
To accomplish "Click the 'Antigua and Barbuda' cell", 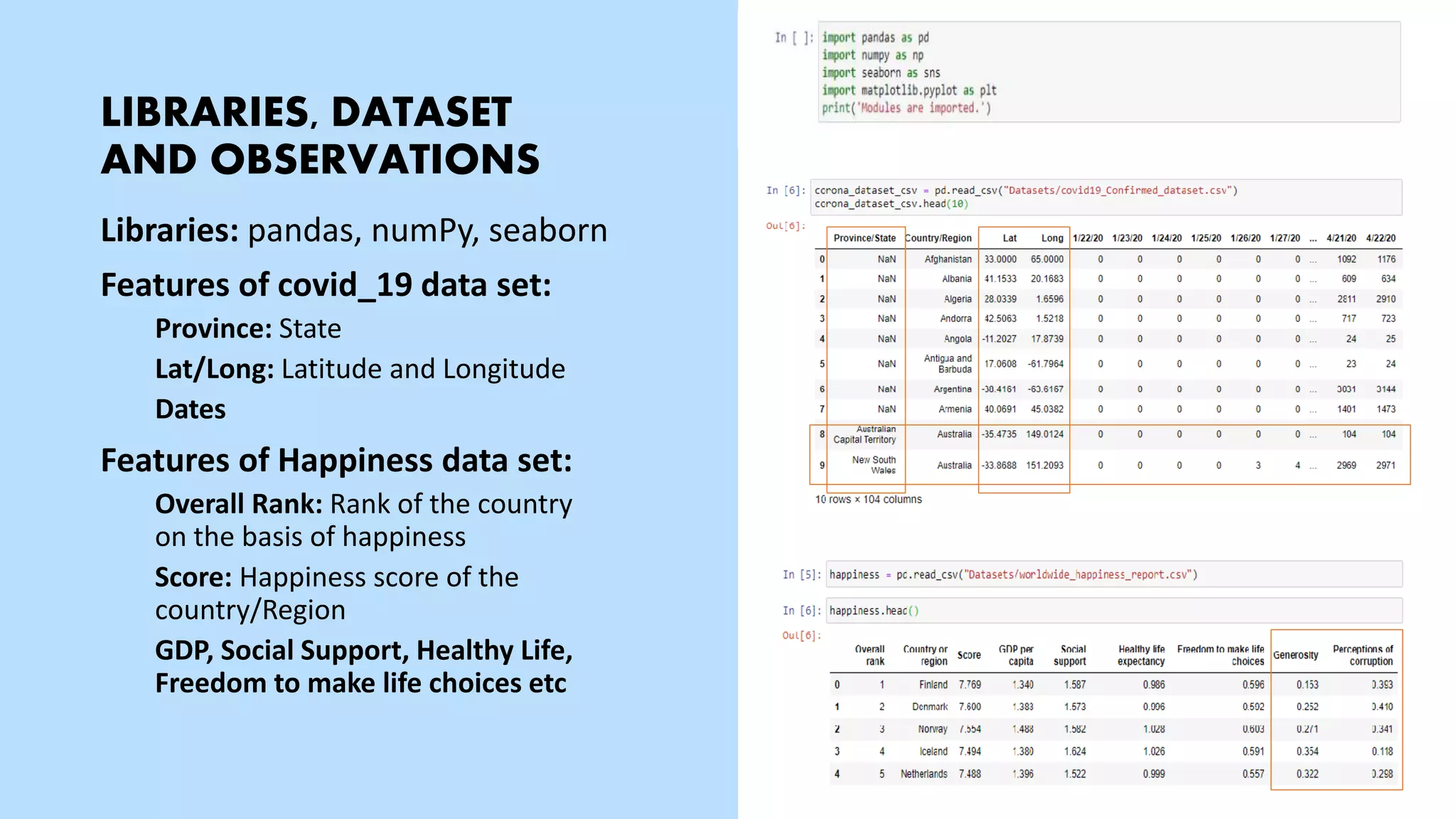I will pos(948,364).
